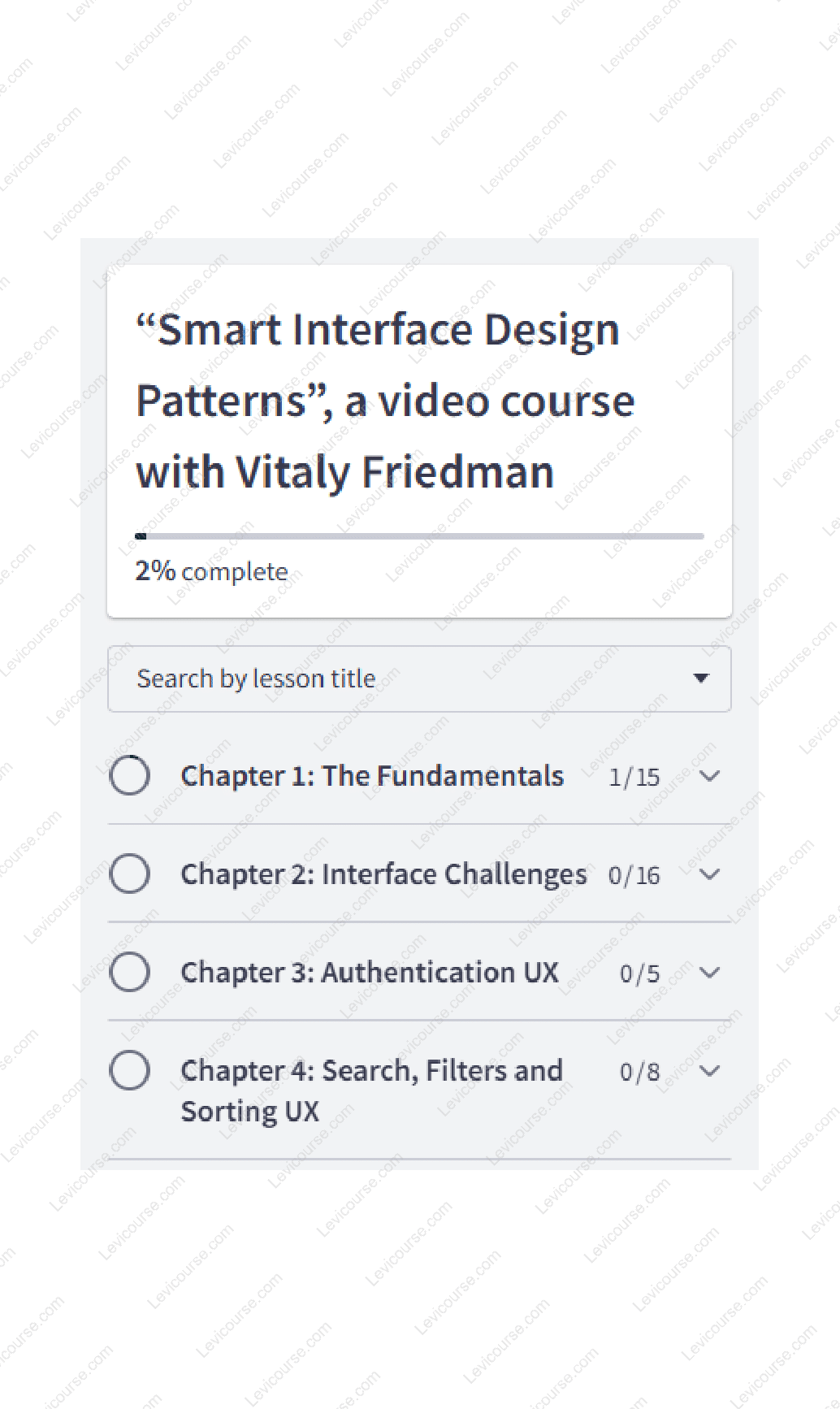840x1409 pixels.
Task: Click the course progress bar
Action: coord(419,536)
